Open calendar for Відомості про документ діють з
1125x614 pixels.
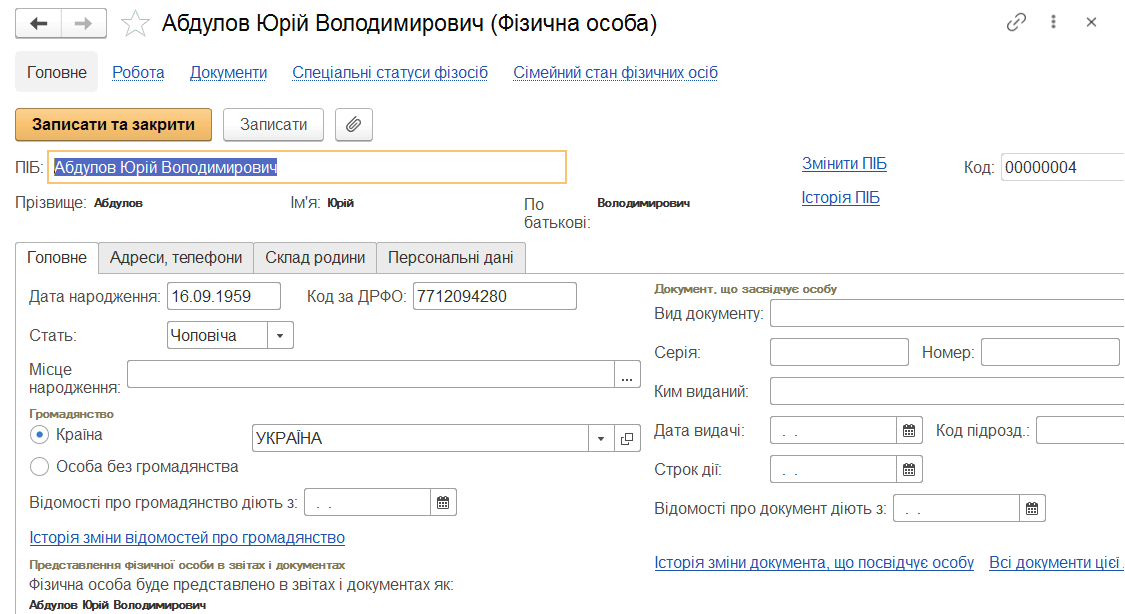pyautogui.click(x=1032, y=509)
